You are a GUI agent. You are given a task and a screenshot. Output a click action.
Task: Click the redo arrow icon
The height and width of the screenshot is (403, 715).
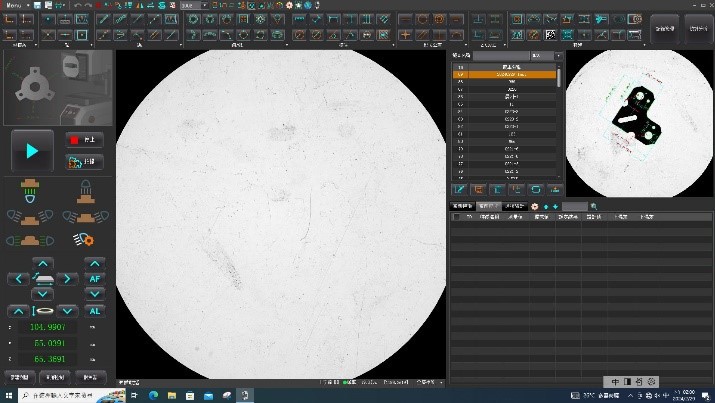point(88,5)
